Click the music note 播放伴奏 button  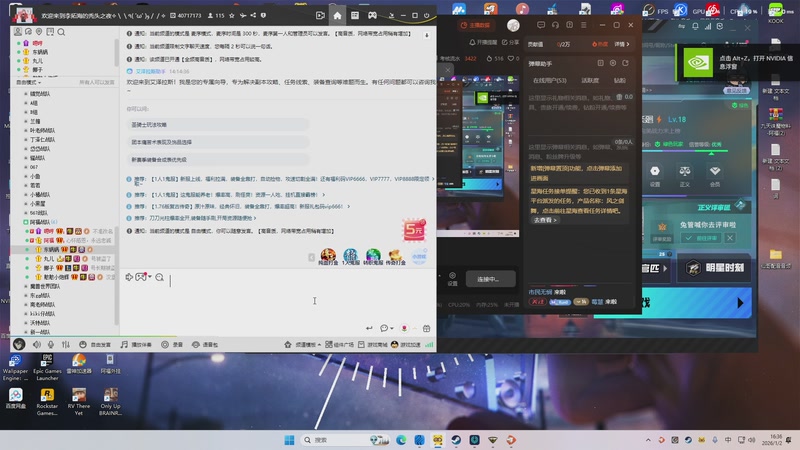pos(136,344)
